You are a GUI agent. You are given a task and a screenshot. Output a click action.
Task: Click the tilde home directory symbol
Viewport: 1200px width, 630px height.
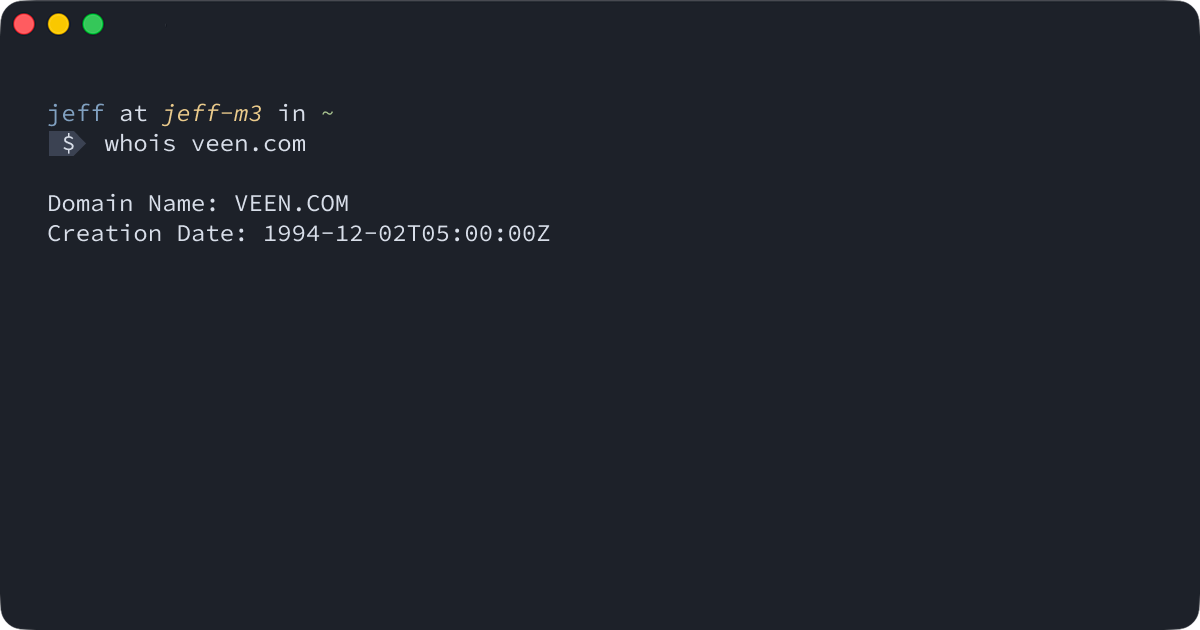click(327, 114)
